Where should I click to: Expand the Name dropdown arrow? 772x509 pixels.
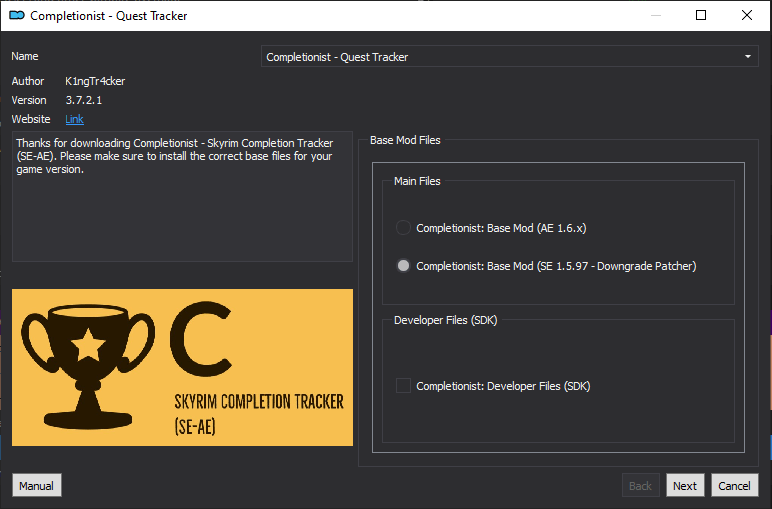747,57
